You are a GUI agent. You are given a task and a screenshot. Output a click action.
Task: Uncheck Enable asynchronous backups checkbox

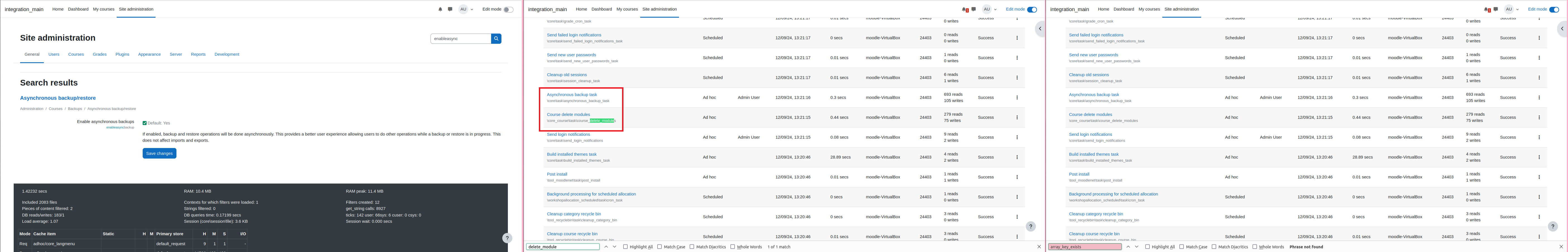pyautogui.click(x=144, y=123)
